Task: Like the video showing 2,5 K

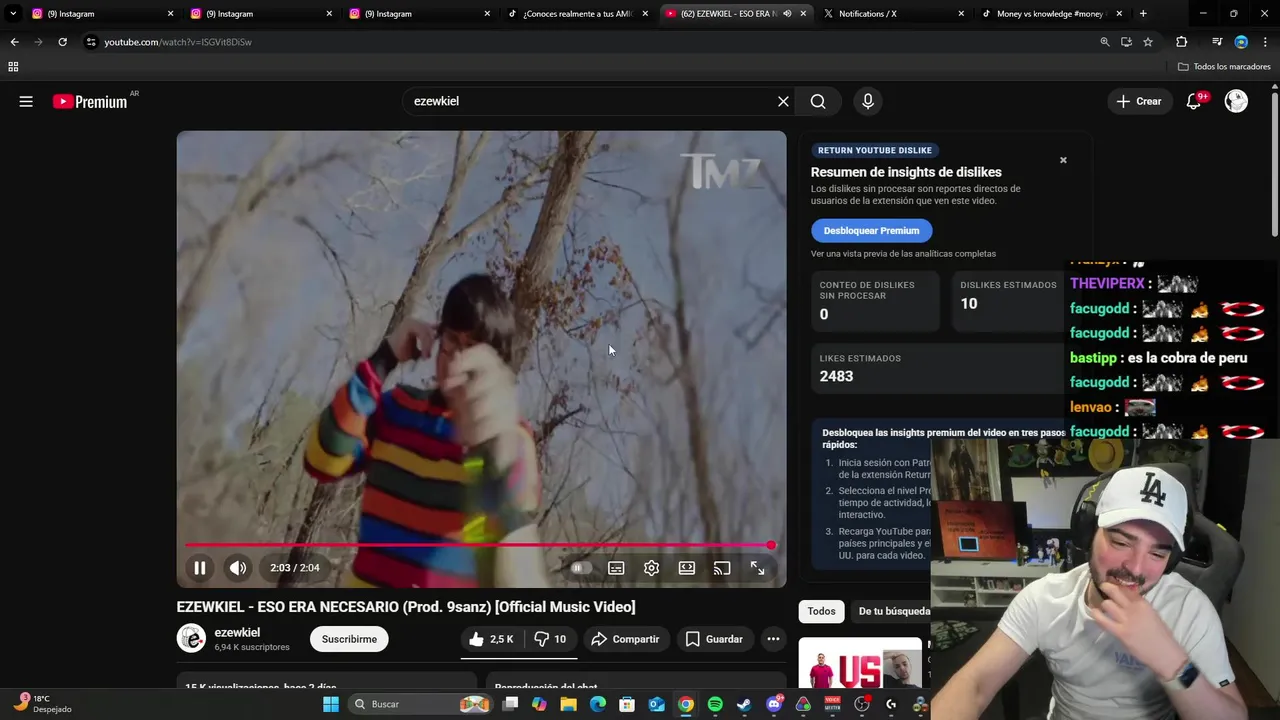Action: (491, 639)
